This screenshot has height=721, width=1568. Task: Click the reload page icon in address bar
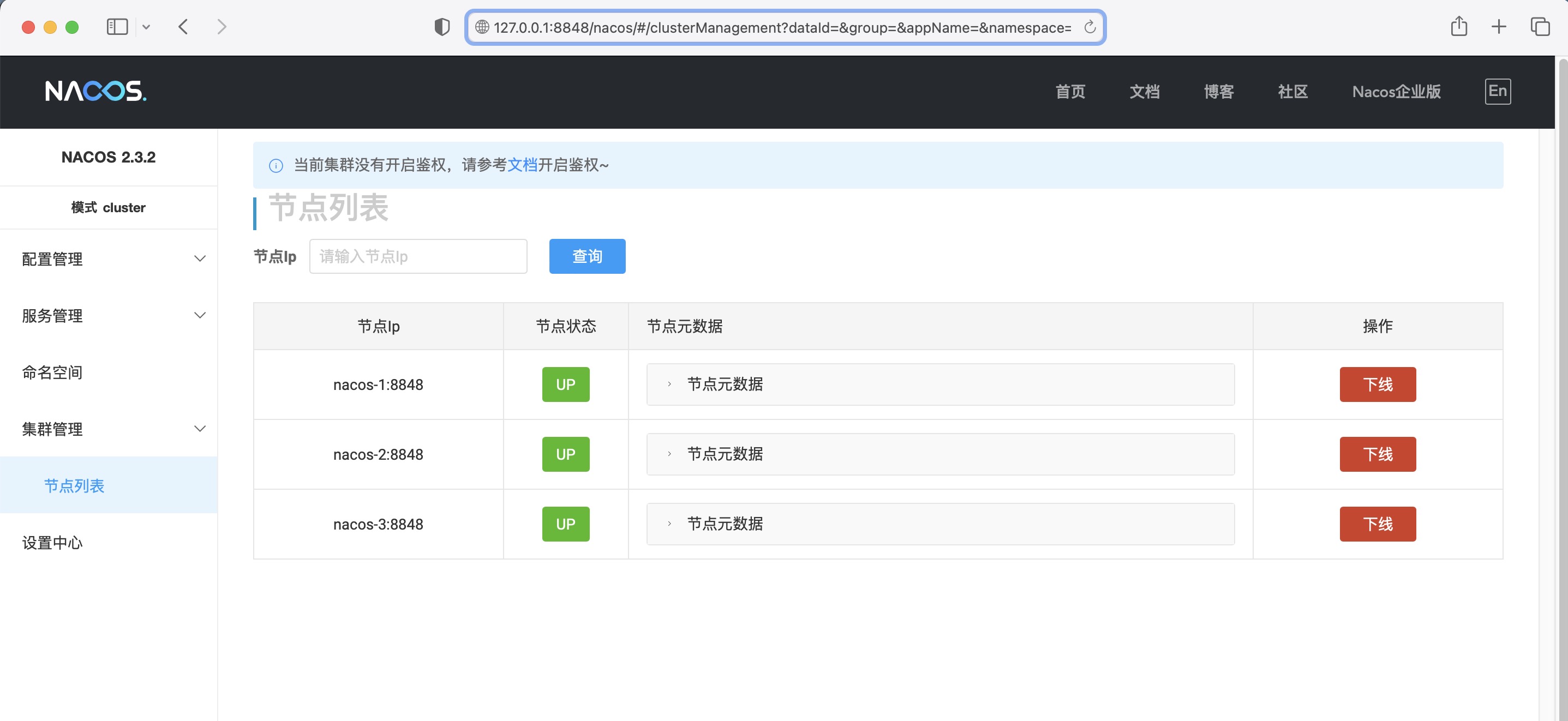(x=1090, y=27)
